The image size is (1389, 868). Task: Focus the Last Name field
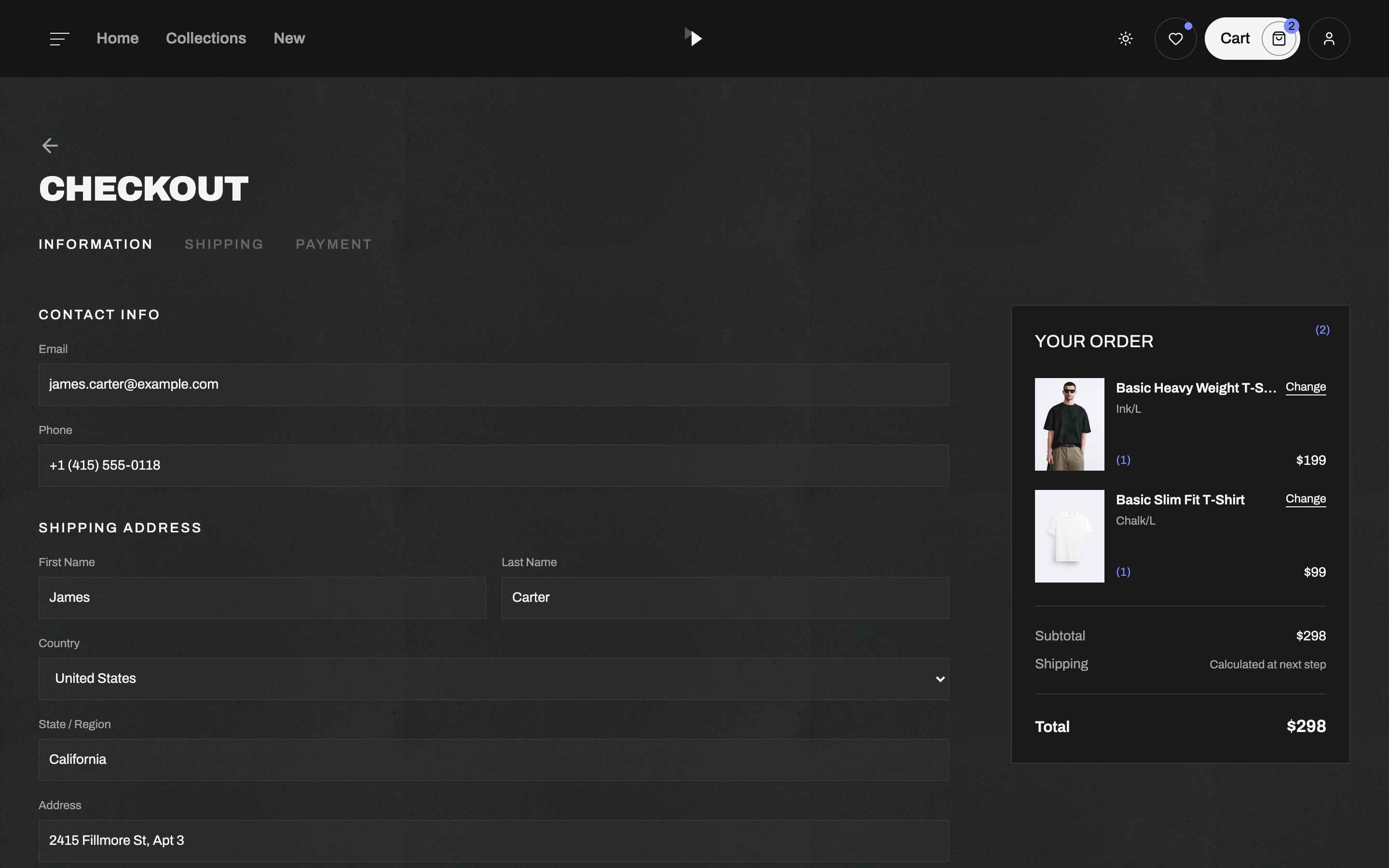(x=725, y=597)
